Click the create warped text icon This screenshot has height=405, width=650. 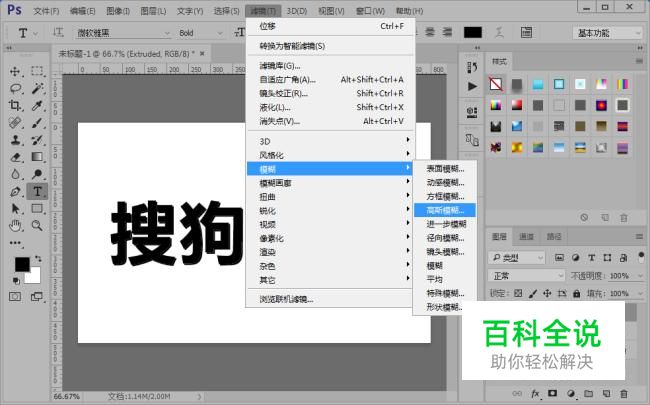(x=500, y=33)
